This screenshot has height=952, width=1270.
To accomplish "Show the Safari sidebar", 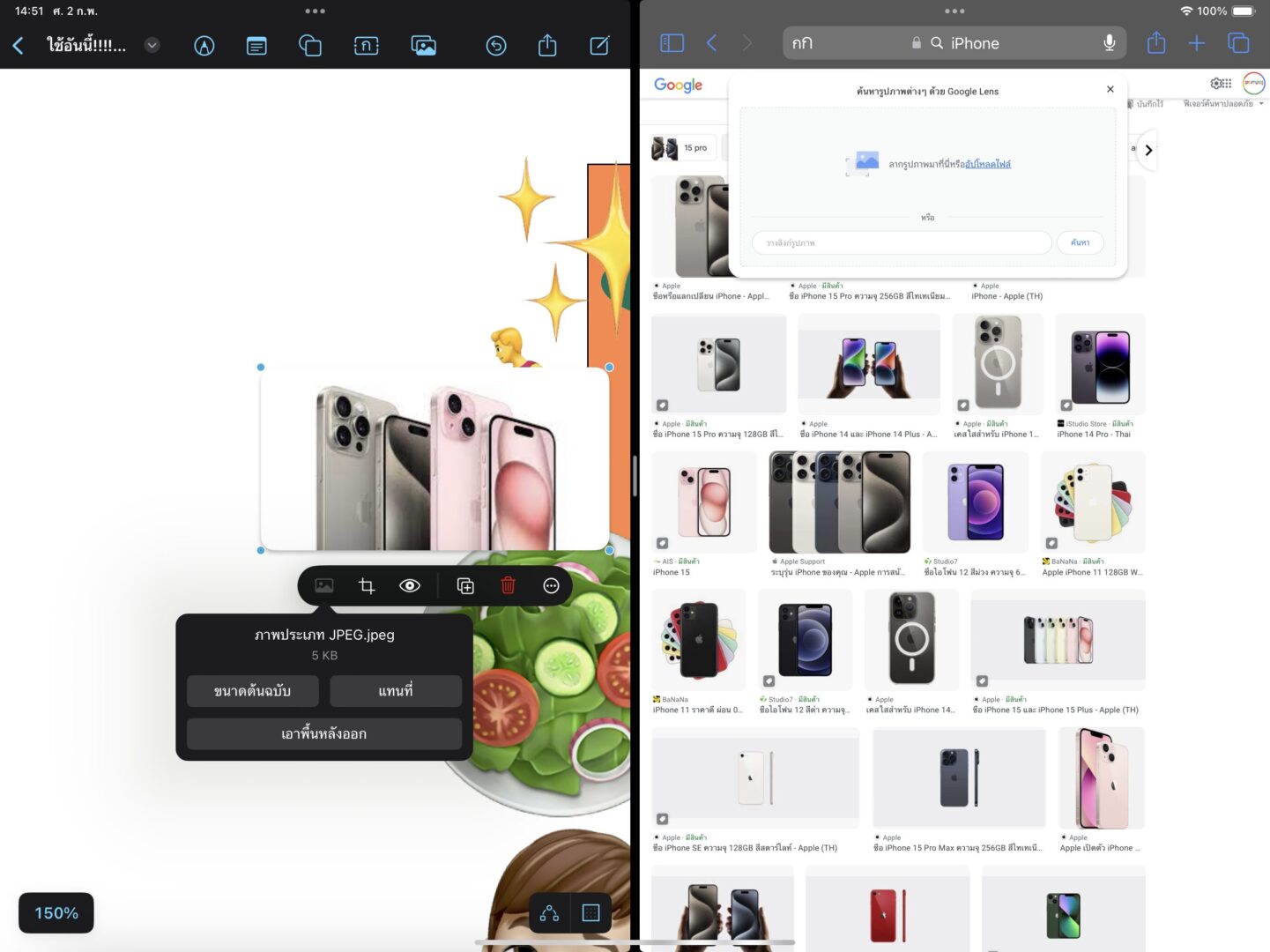I will 672,42.
